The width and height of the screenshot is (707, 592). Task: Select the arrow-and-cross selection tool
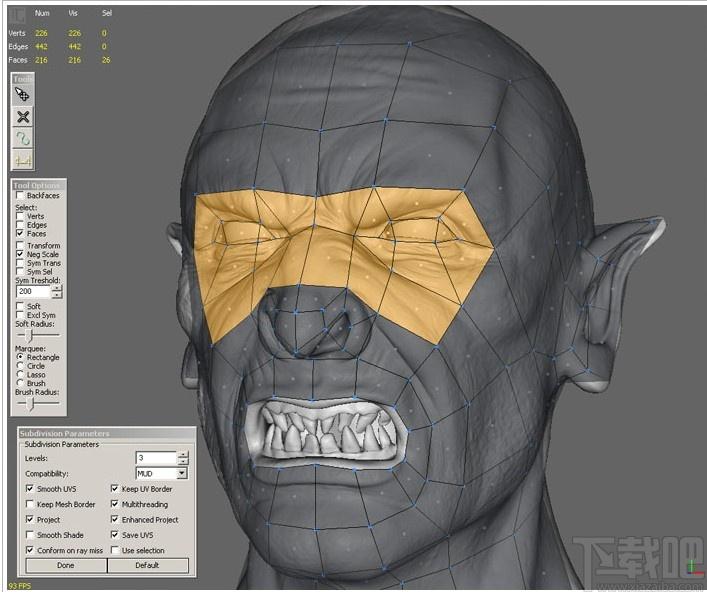[x=23, y=95]
